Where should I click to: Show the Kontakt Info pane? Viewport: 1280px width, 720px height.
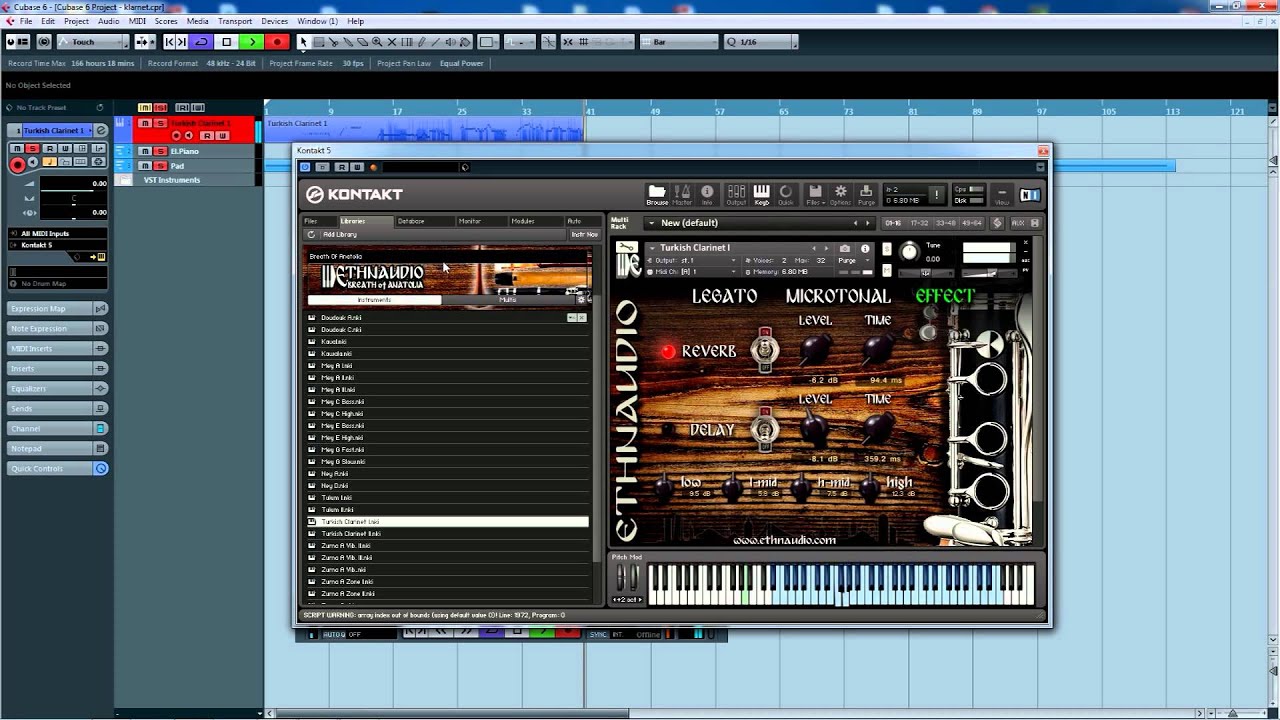coord(707,194)
